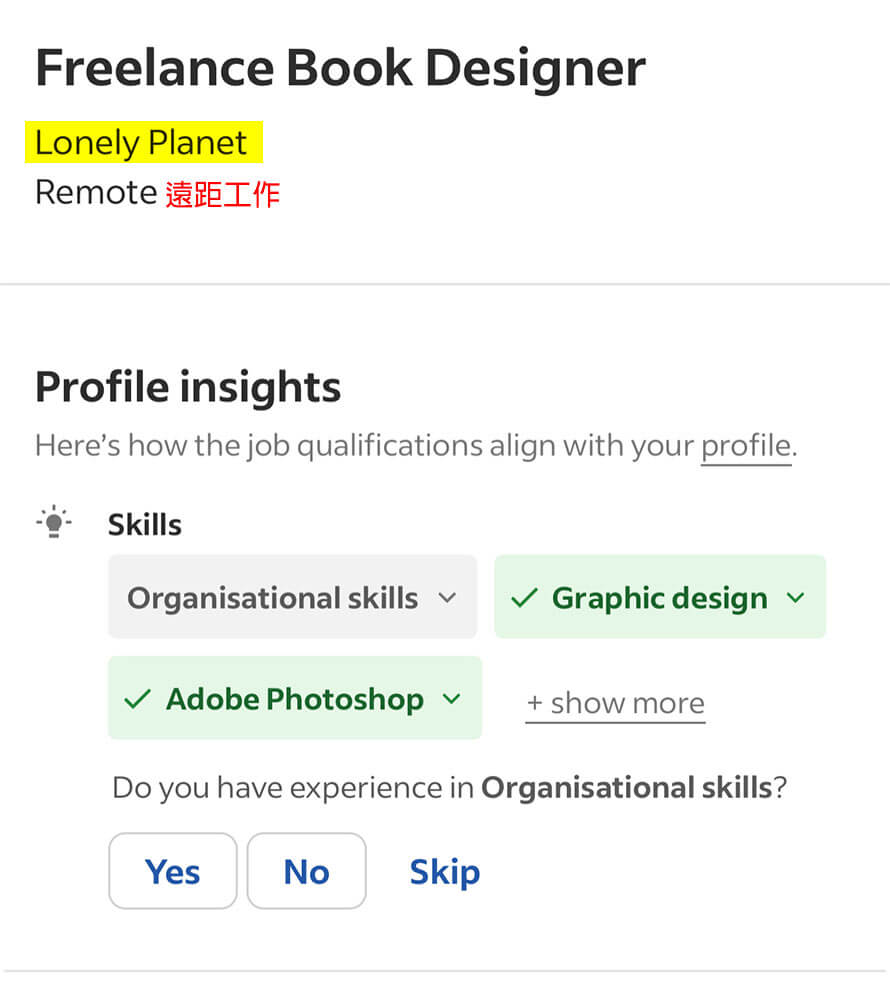Click the Profile insights heading

(188, 387)
